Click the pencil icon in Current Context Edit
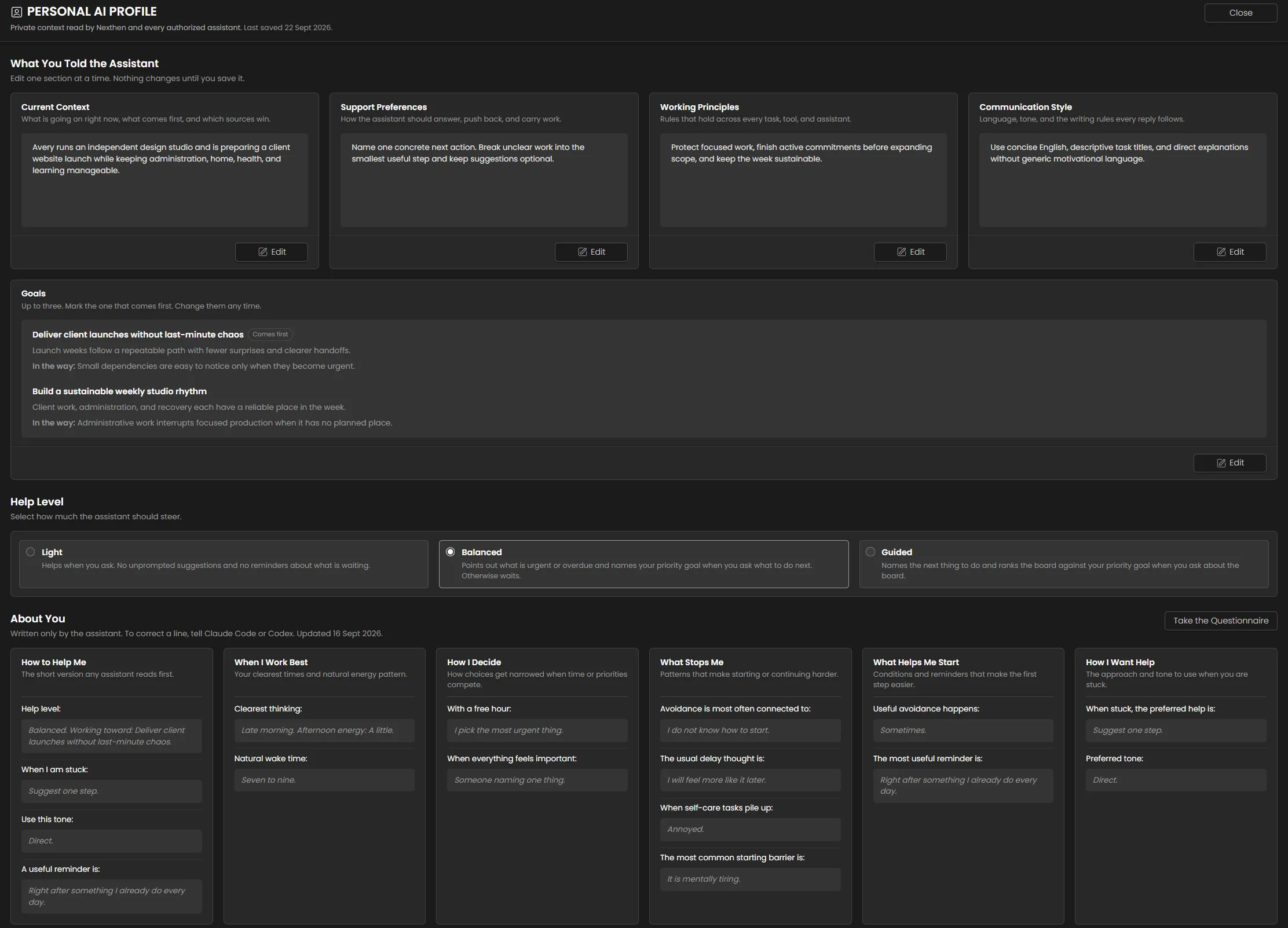This screenshot has height=928, width=1288. (x=263, y=252)
